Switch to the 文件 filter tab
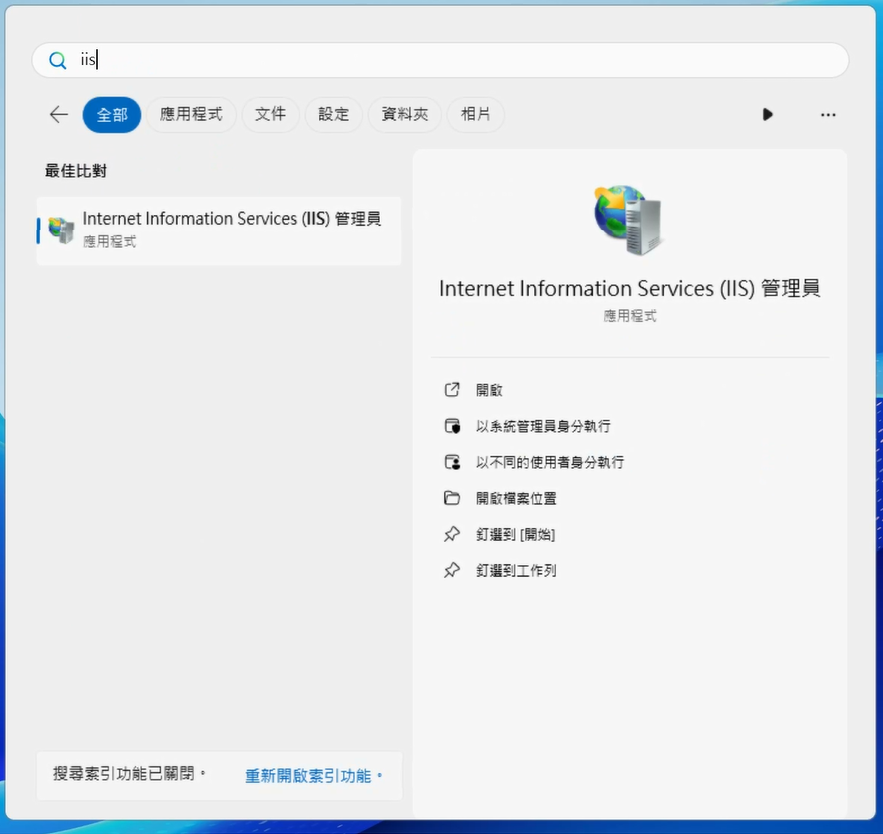This screenshot has height=834, width=883. (270, 115)
